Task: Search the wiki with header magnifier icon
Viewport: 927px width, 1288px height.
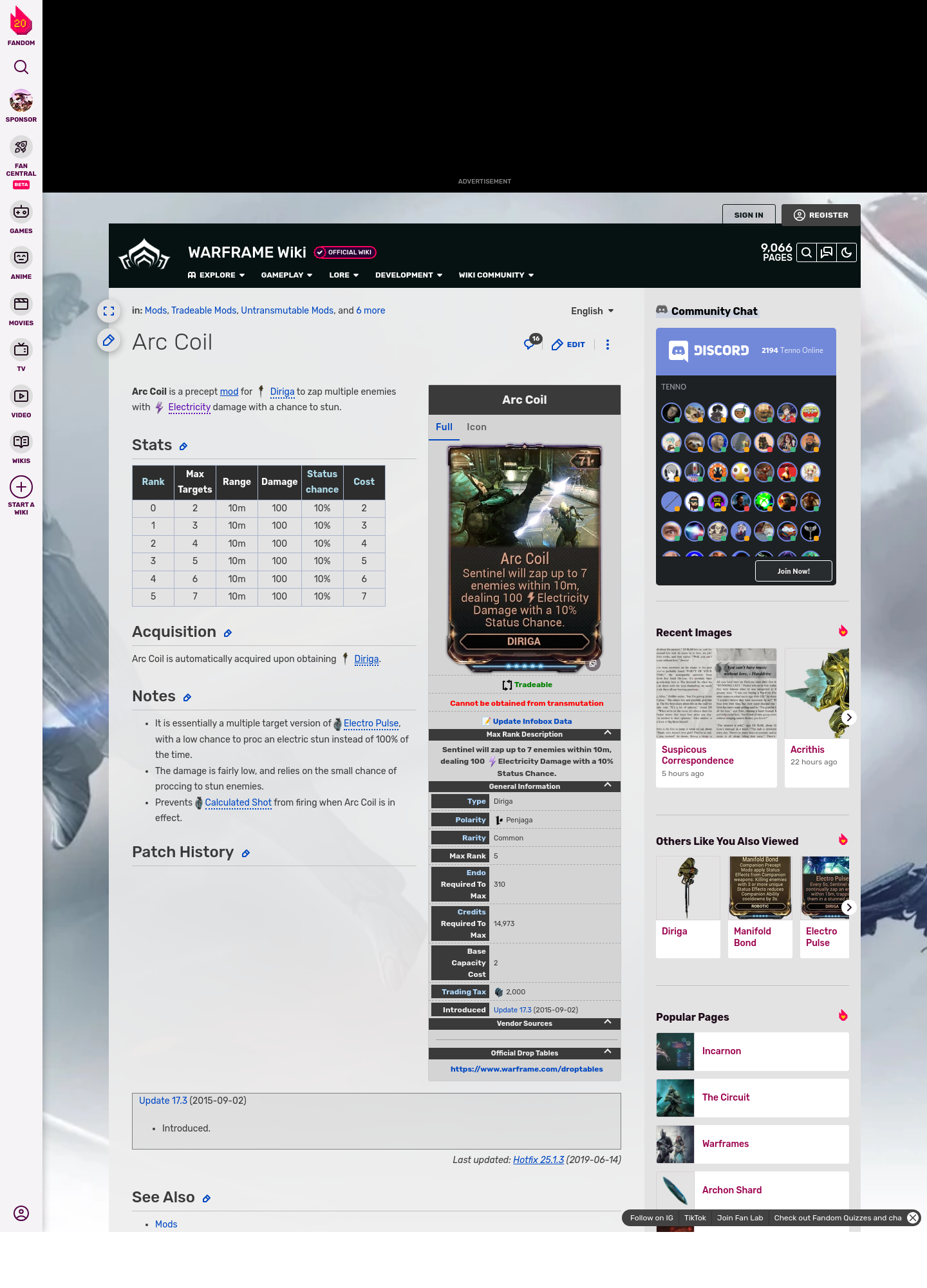Action: 807,252
